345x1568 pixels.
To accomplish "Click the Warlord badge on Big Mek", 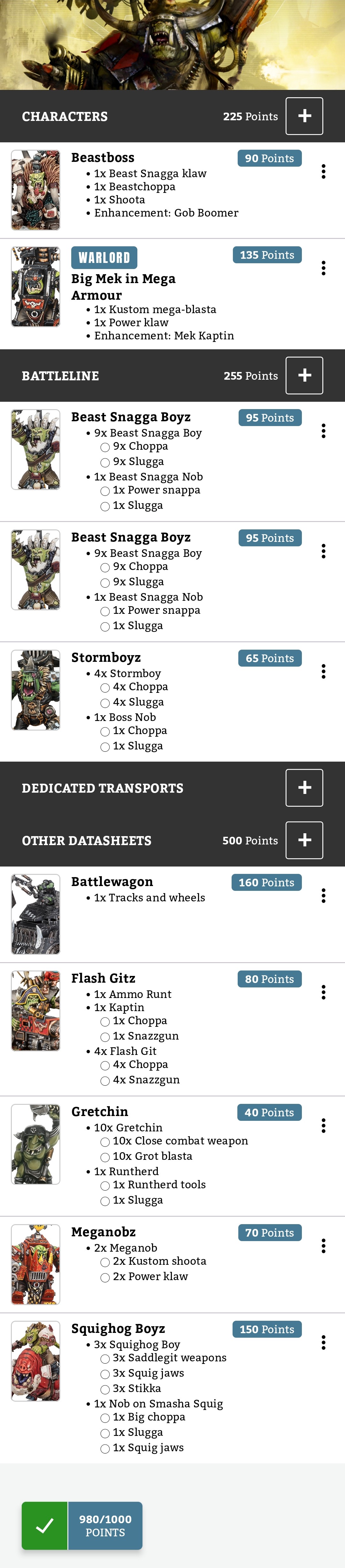I will pos(104,257).
